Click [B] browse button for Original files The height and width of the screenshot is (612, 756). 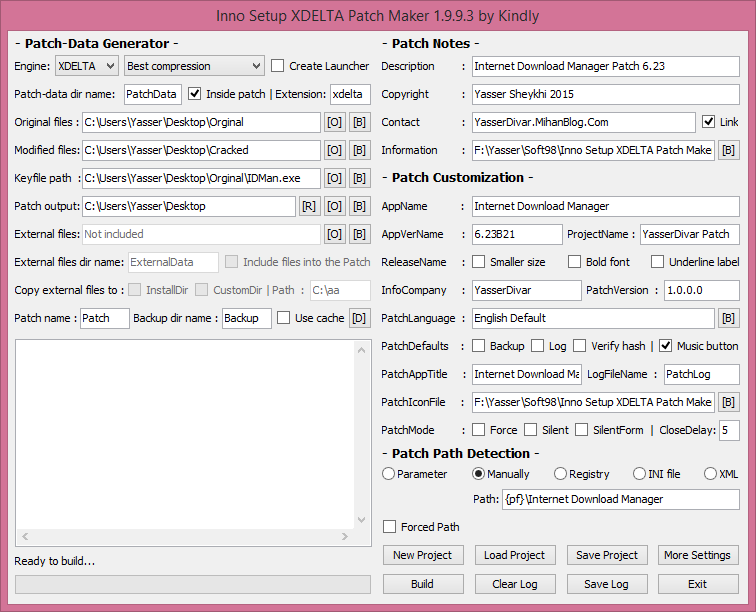tap(359, 122)
